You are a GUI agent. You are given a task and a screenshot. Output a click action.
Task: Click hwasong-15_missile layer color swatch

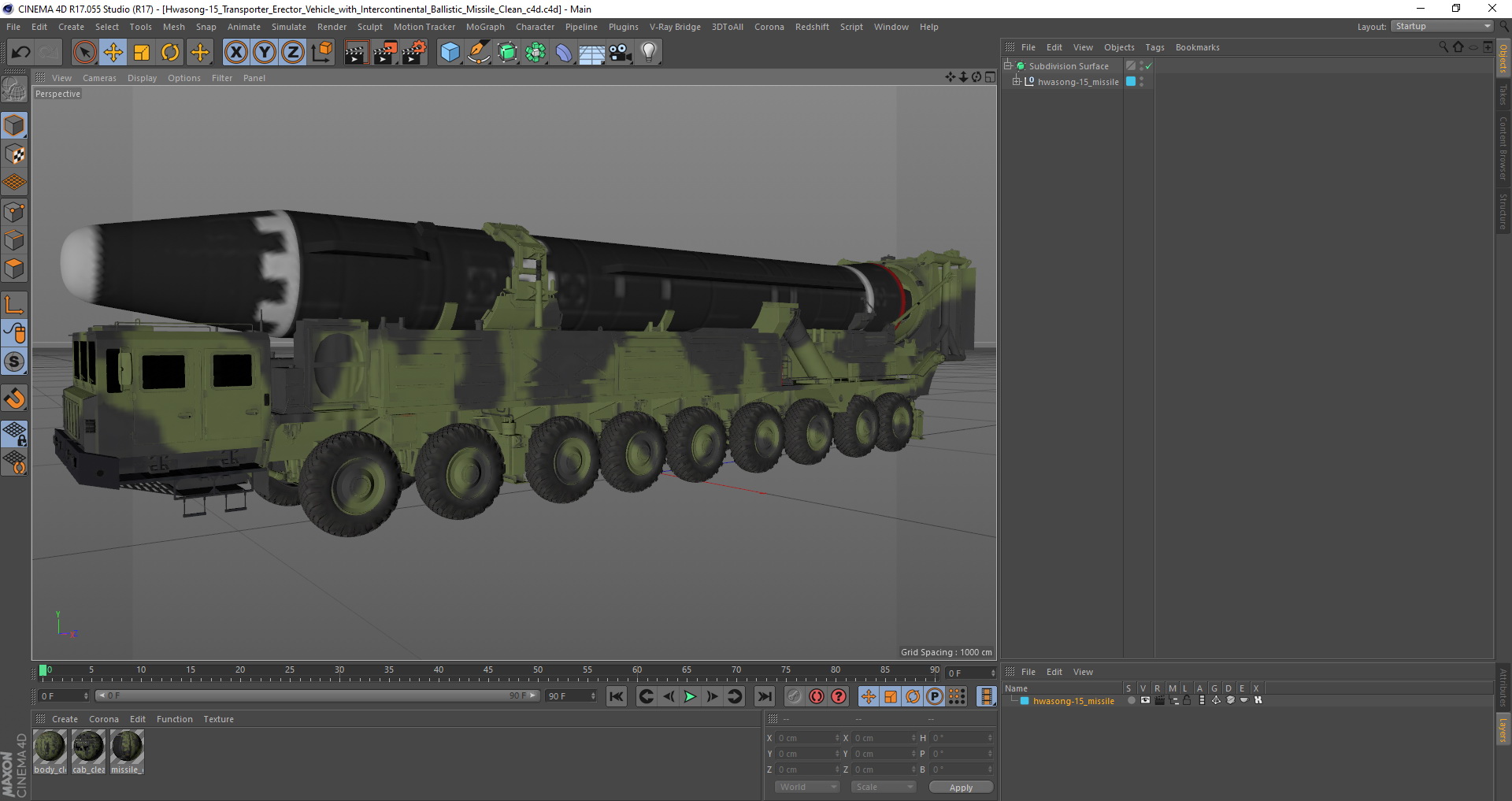pos(1131,81)
